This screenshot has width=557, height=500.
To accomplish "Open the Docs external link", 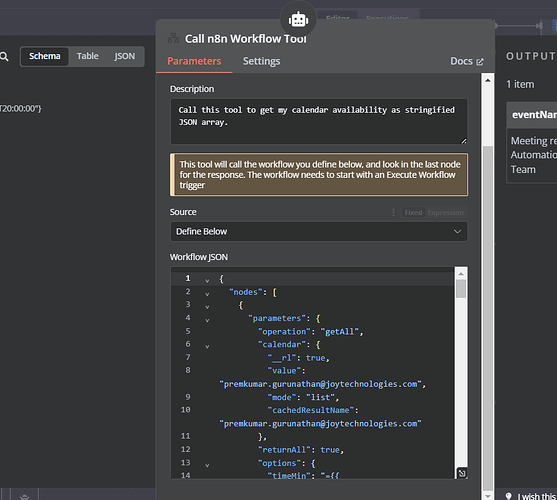I will 466,61.
